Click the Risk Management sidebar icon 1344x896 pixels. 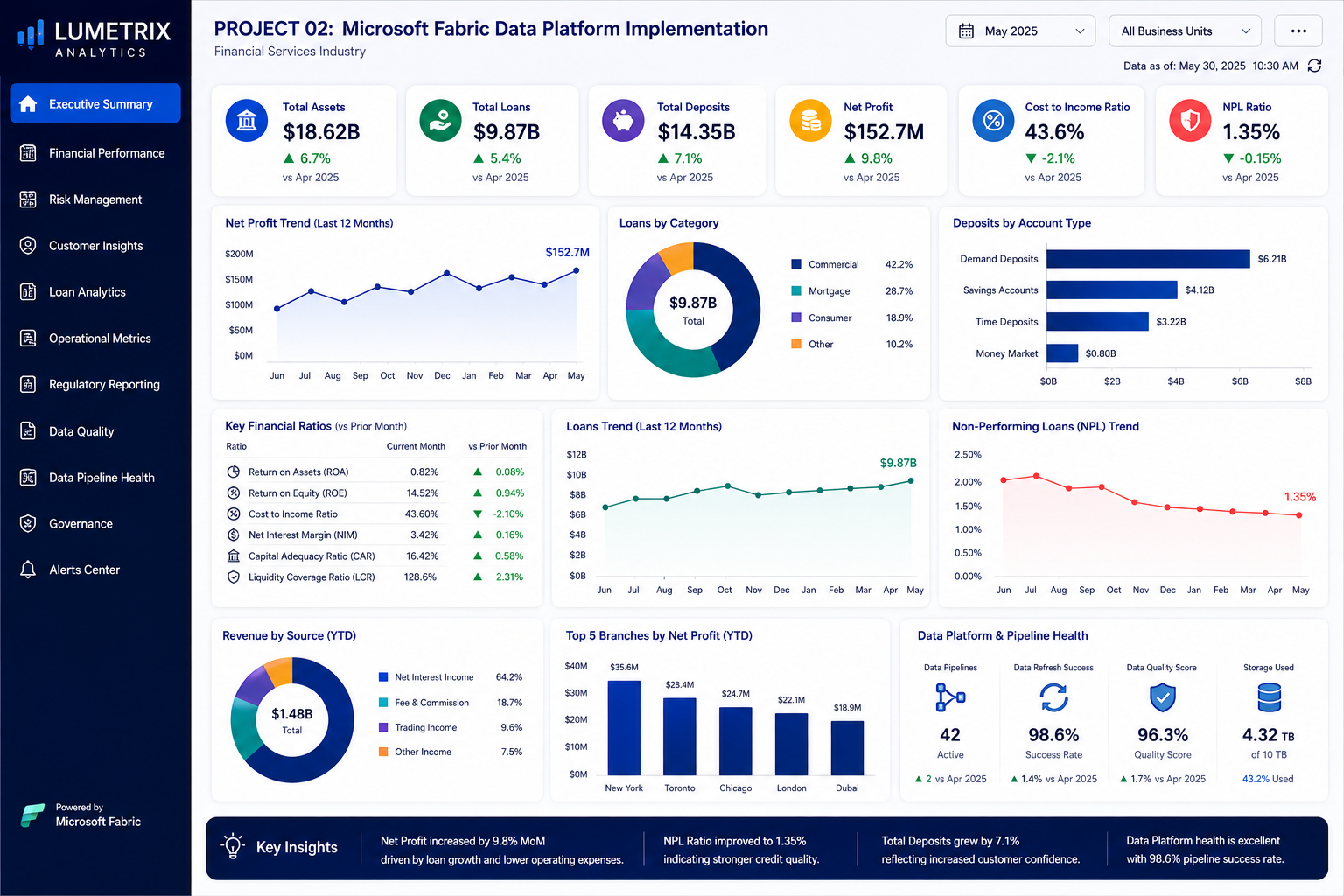28,199
